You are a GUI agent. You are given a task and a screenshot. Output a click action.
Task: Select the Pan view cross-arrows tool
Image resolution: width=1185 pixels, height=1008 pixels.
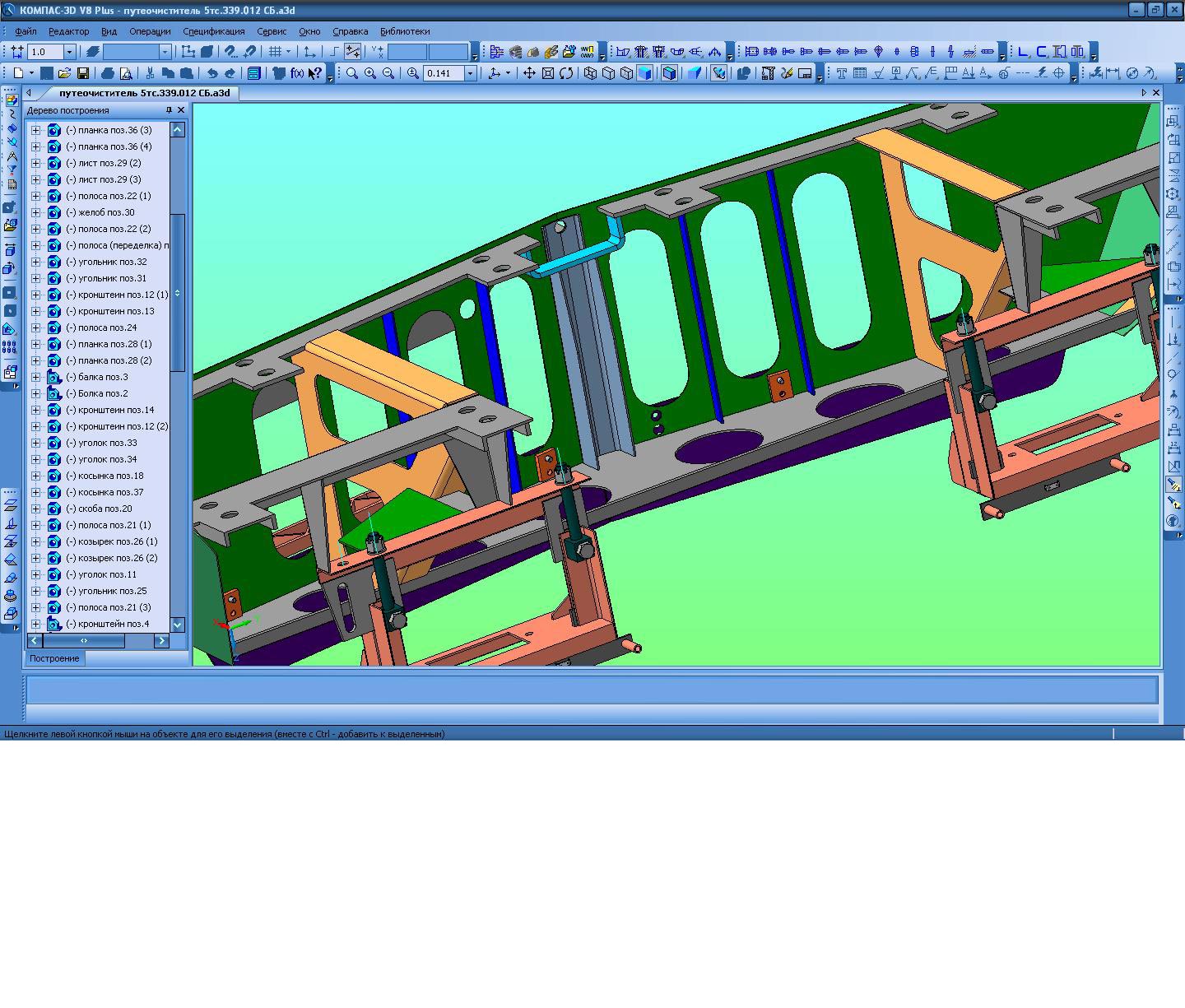click(x=529, y=73)
